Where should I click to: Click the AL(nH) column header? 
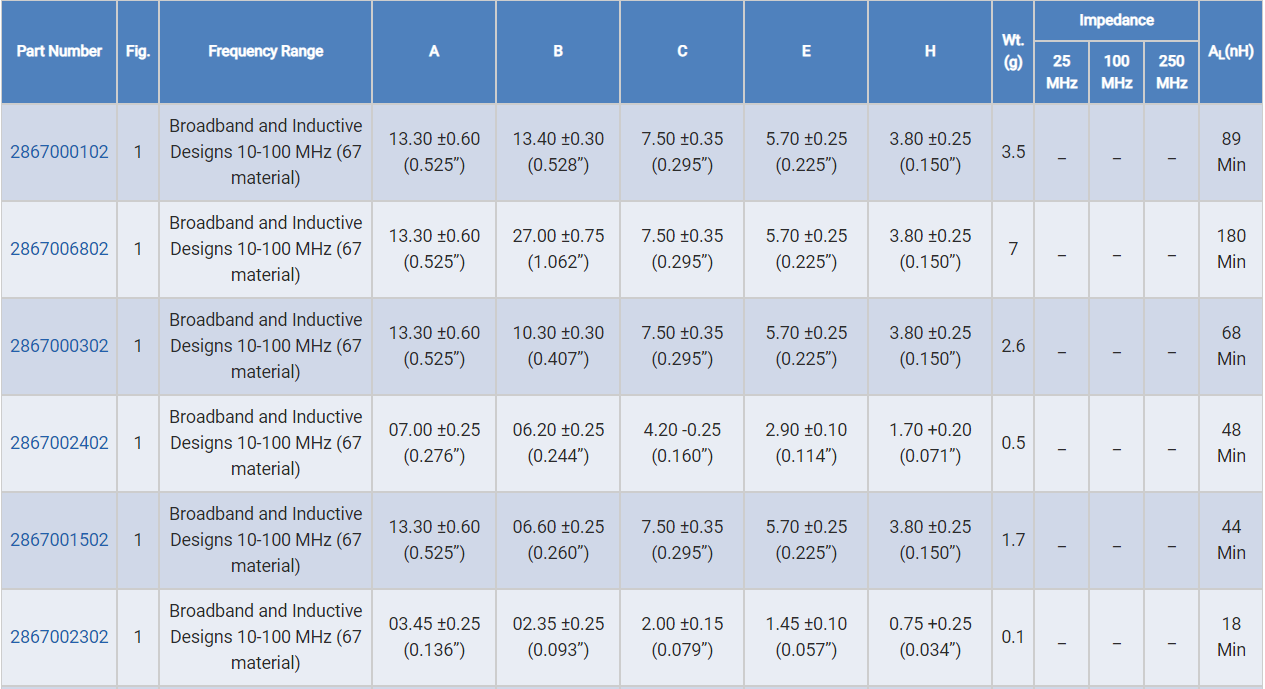pos(1231,51)
